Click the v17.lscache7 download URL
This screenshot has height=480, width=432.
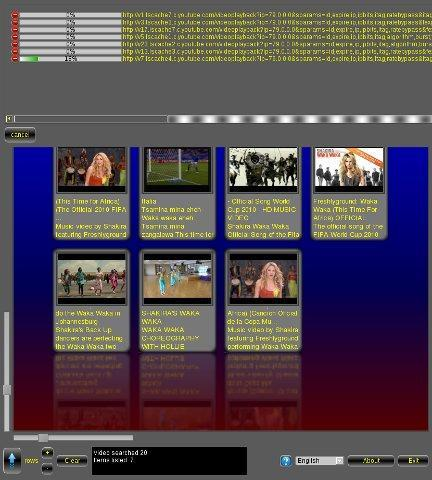277,30
